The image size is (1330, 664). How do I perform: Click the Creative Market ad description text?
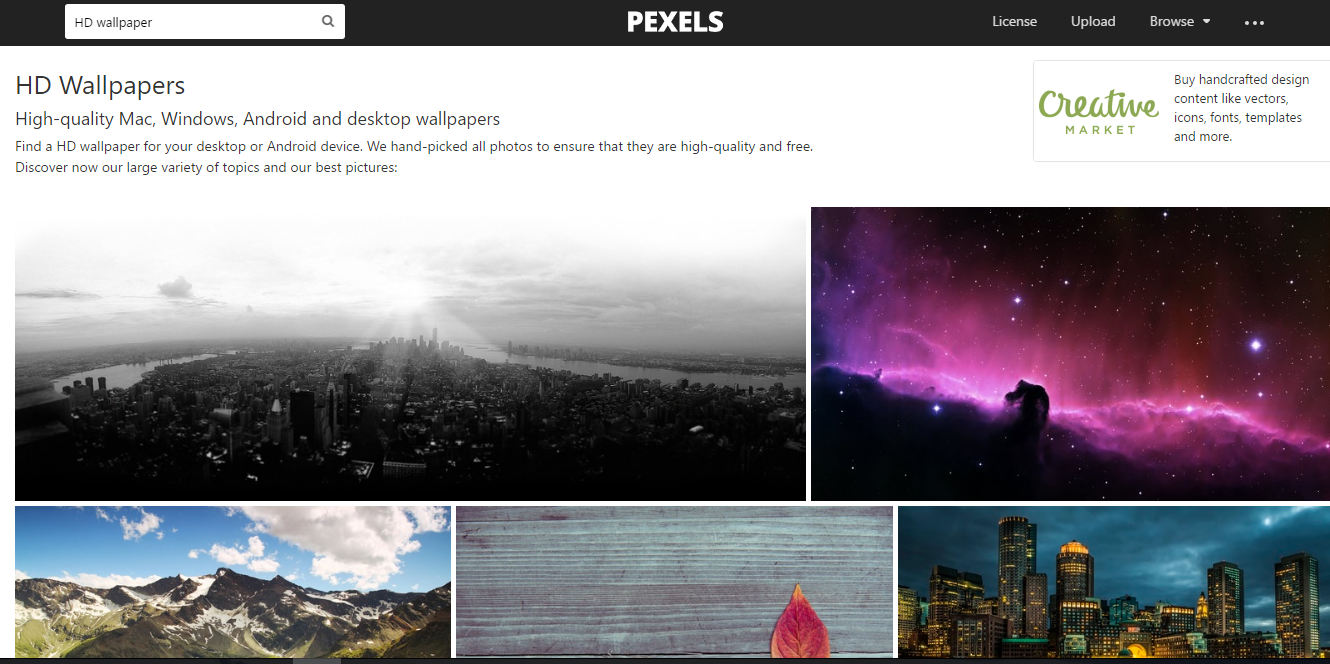coord(1241,108)
